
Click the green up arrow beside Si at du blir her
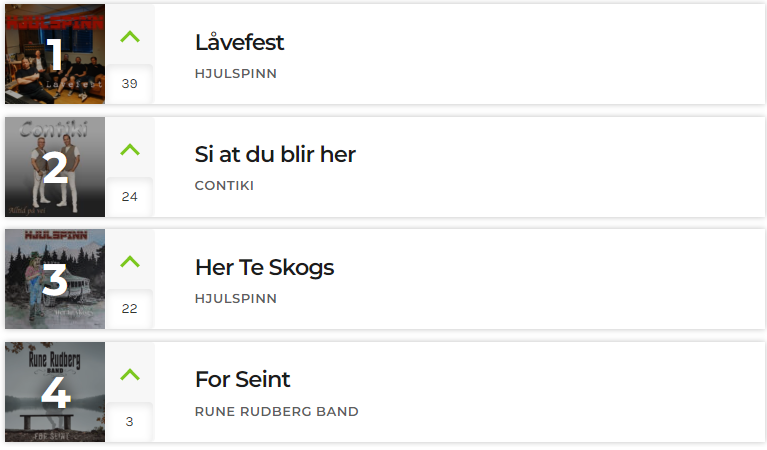(130, 149)
